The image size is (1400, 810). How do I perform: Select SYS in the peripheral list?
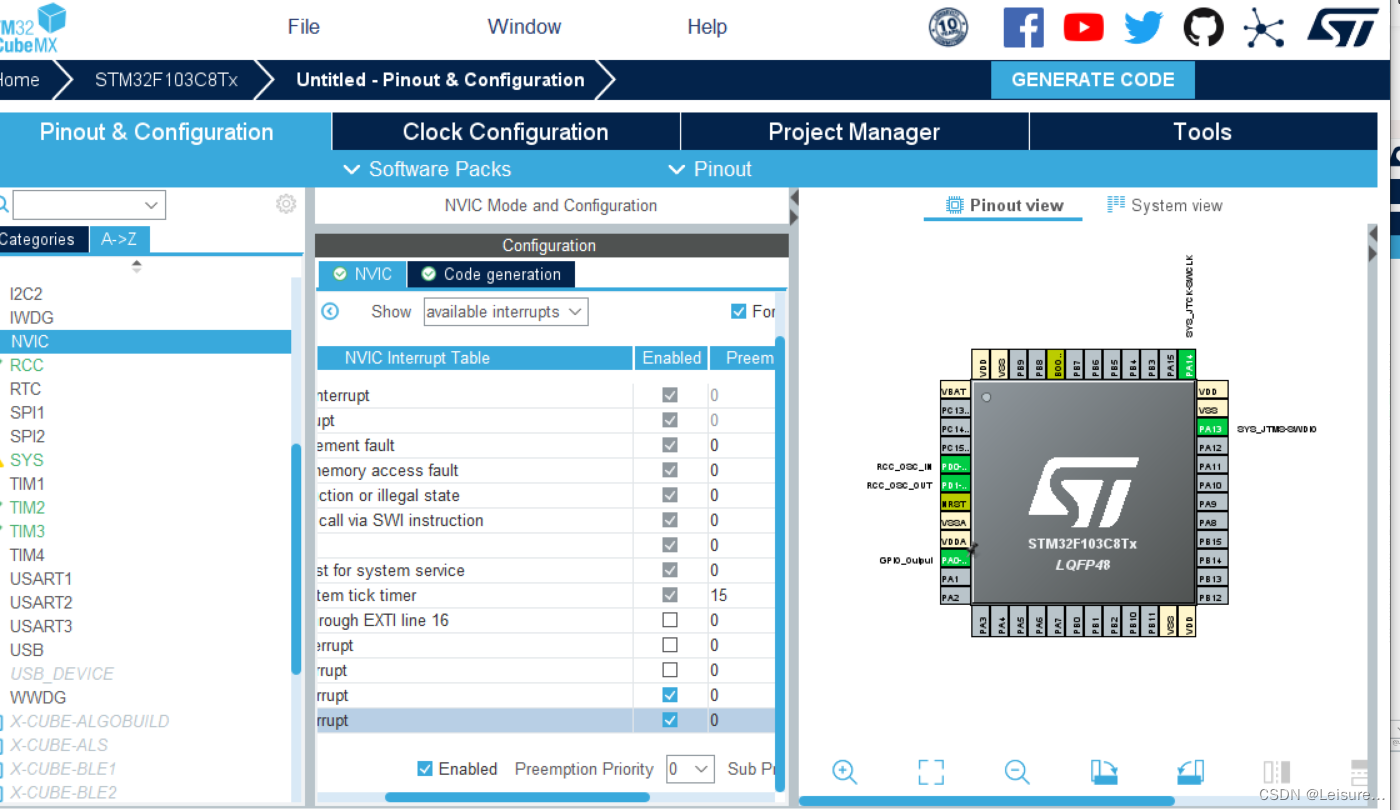(27, 460)
